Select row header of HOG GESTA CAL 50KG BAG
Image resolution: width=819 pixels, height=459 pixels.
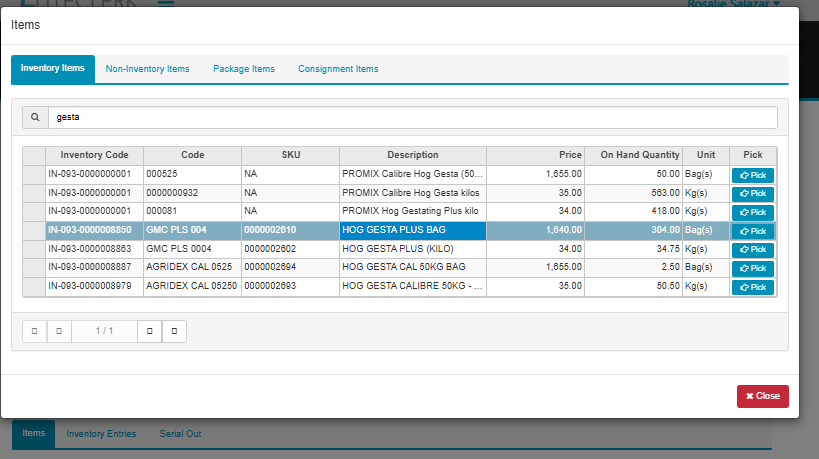[x=34, y=267]
